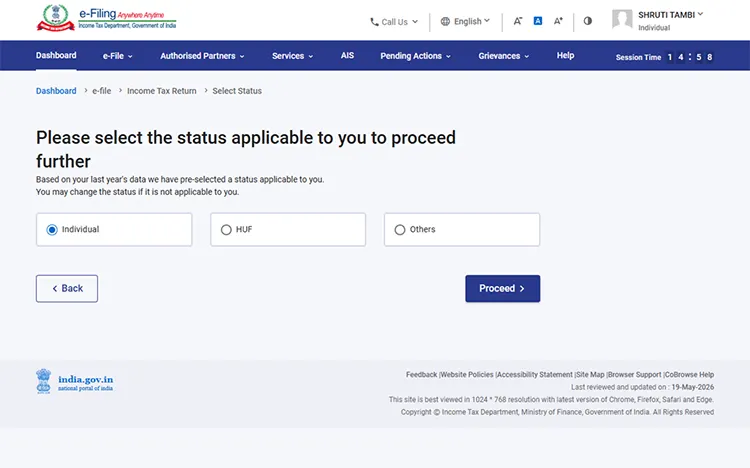Open the AIS menu item
This screenshot has height=468, width=750.
(x=347, y=56)
